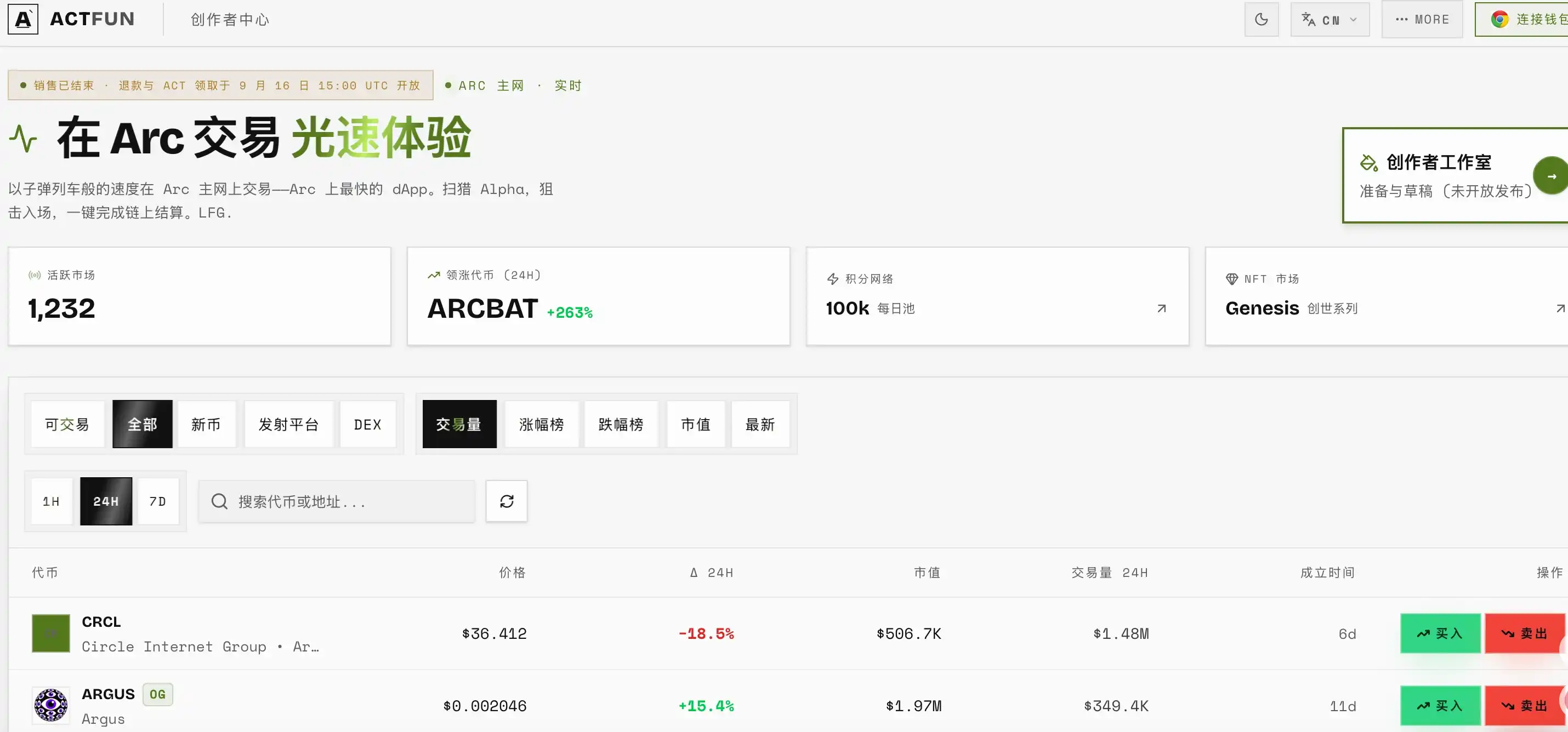The height and width of the screenshot is (732, 1568).
Task: Click the 连接钱包 connect wallet button
Action: 1522,20
